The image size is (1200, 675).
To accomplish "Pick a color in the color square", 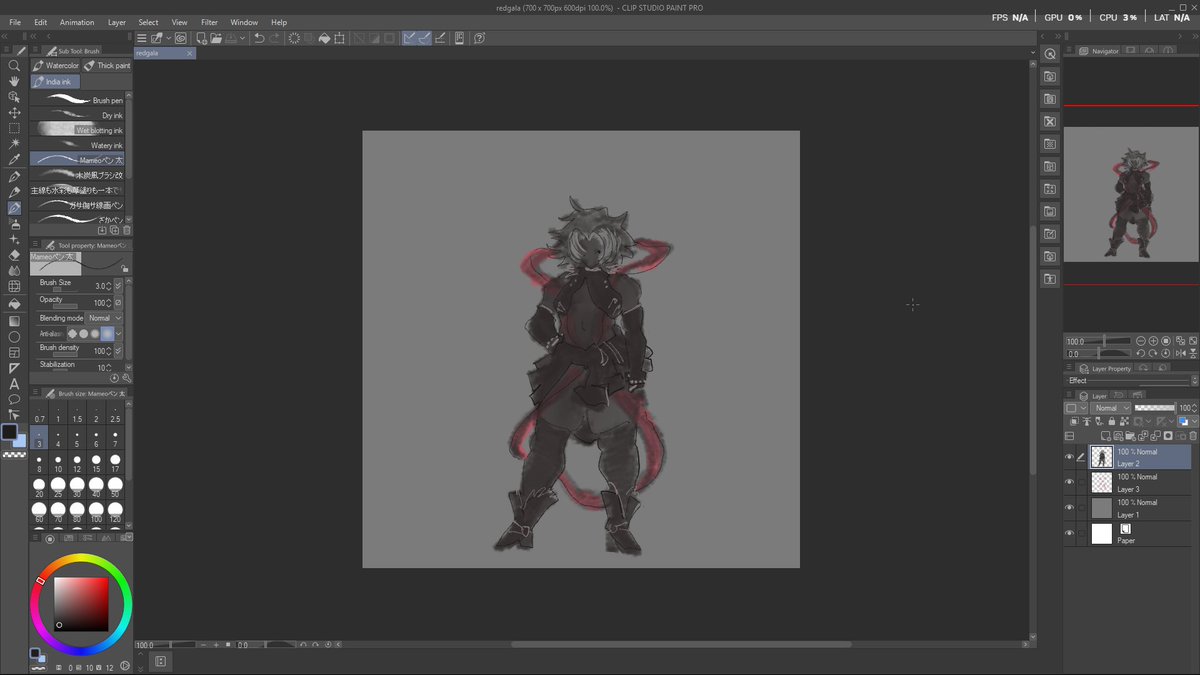I will tap(80, 603).
